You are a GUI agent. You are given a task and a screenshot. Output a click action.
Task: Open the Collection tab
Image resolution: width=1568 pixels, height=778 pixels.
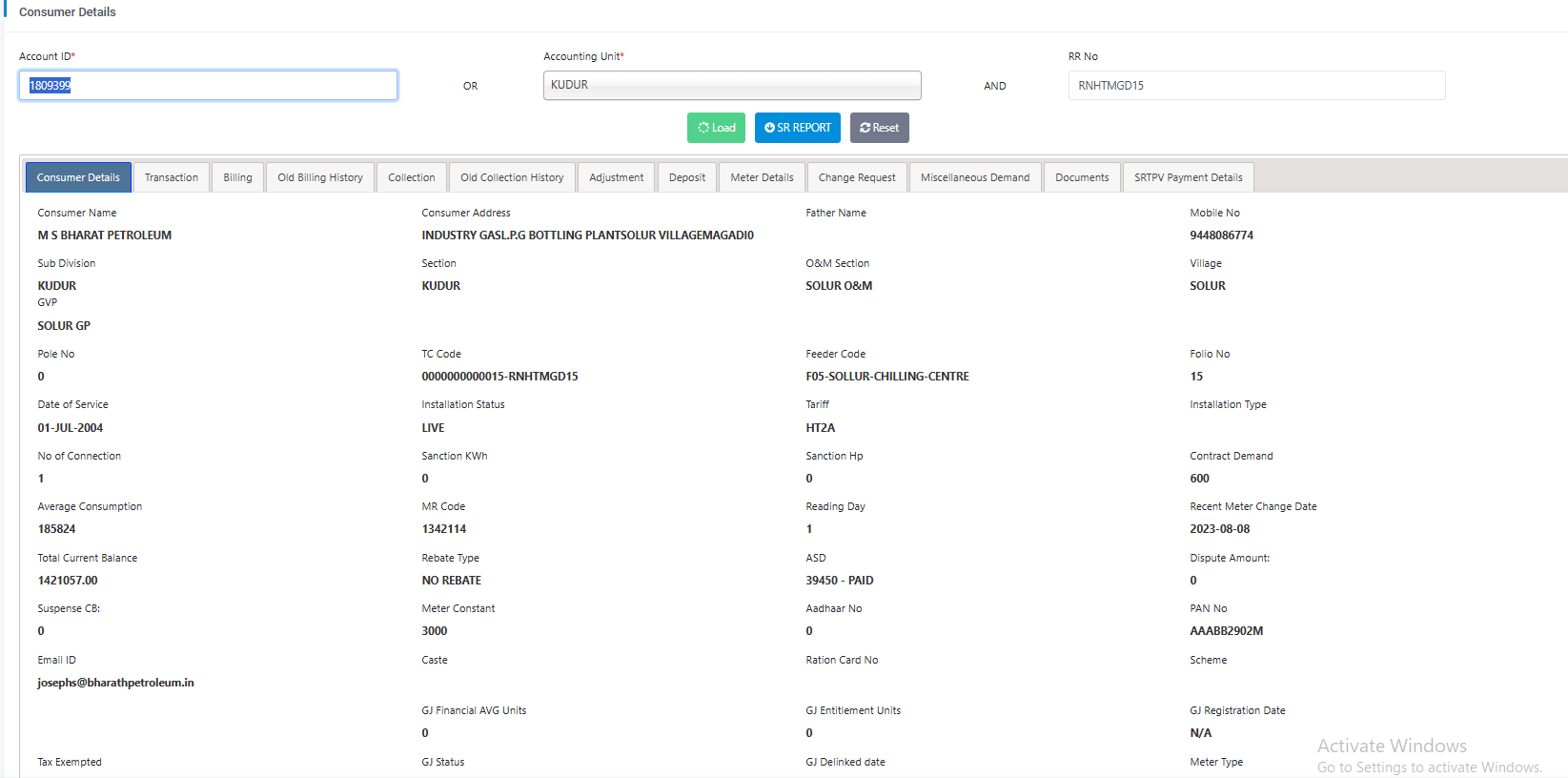coord(412,177)
